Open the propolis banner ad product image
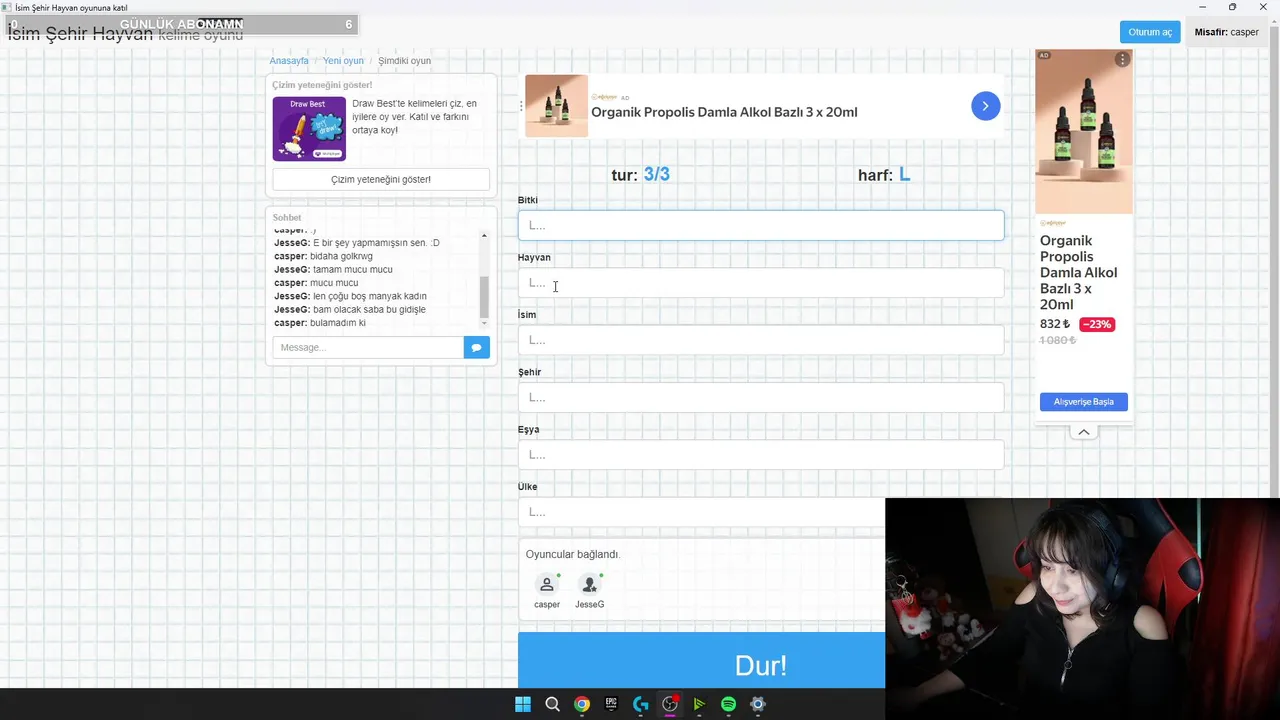The width and height of the screenshot is (1280, 720). pos(556,106)
